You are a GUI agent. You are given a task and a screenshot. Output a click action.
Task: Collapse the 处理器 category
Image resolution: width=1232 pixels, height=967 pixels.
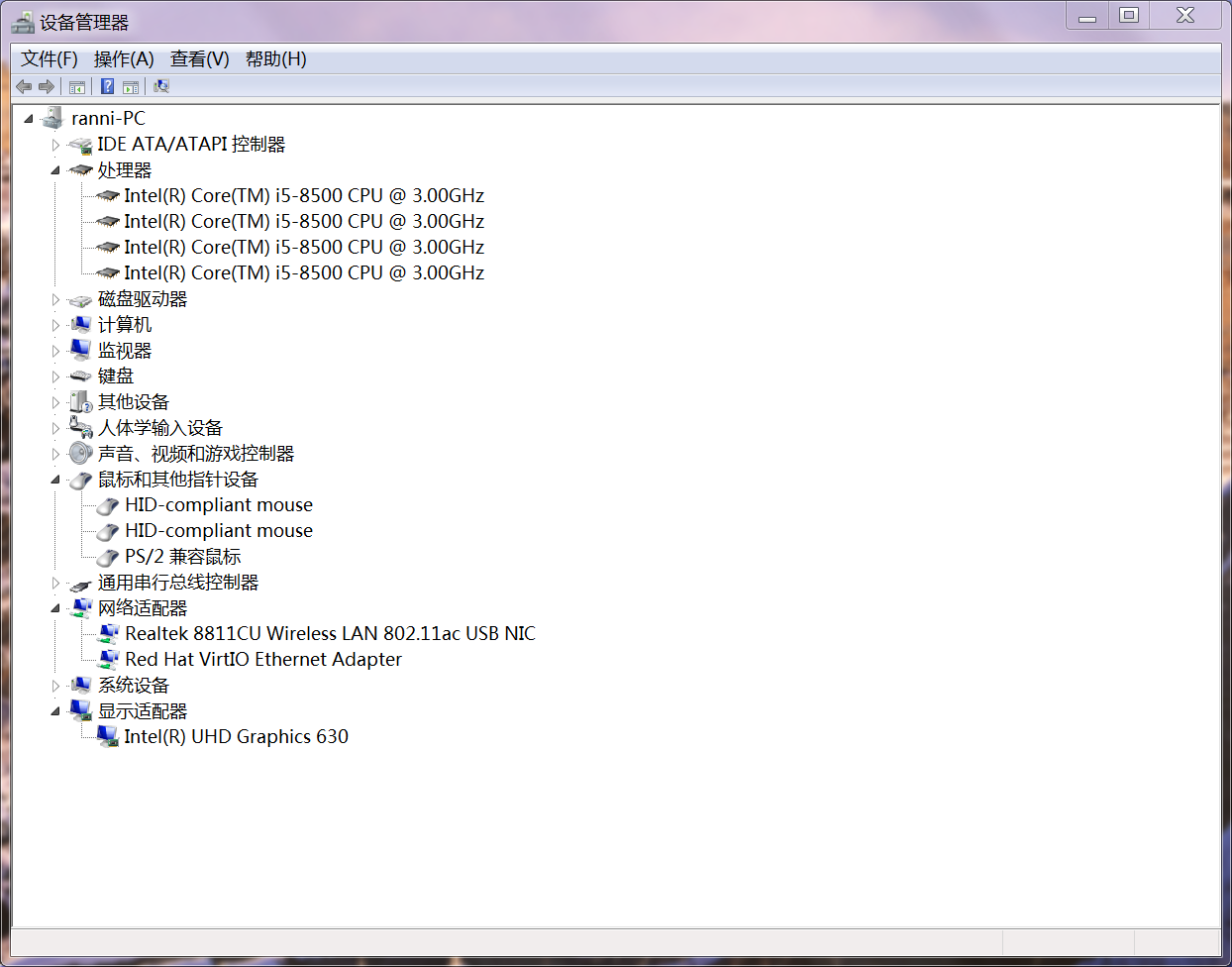point(55,170)
